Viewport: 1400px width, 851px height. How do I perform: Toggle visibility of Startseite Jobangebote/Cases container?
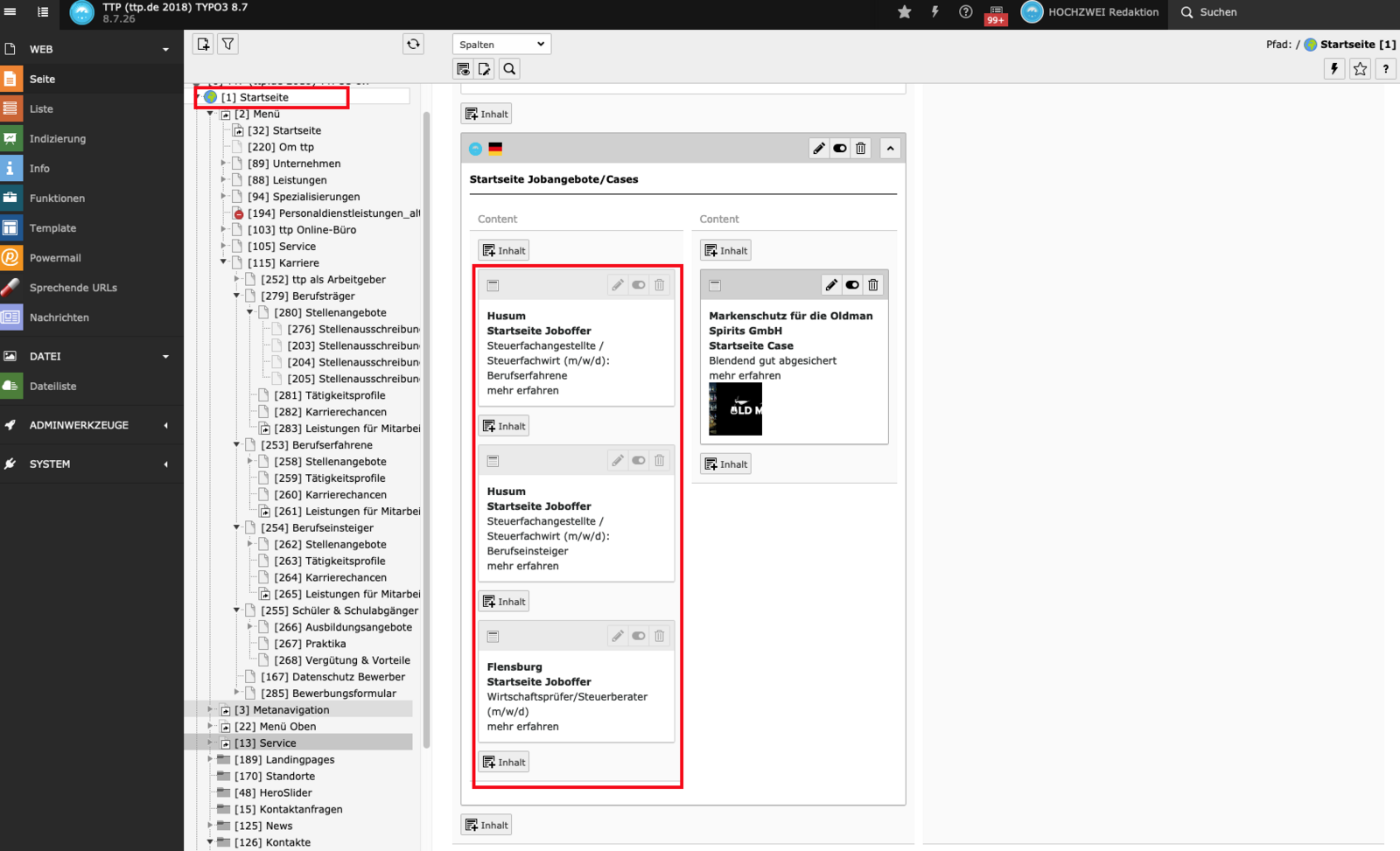coord(840,149)
